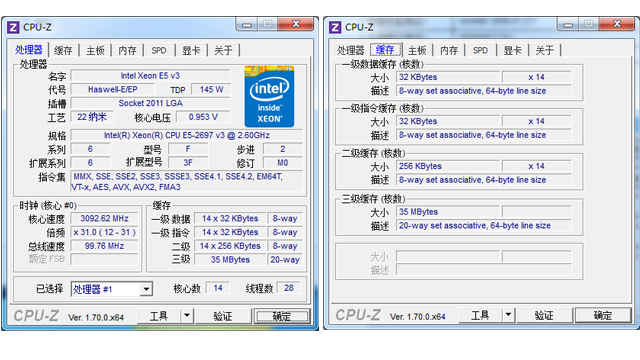The image size is (640, 360).
Task: Click the version text 'Ver. 1.70.0.x64' in left window
Action: click(96, 318)
